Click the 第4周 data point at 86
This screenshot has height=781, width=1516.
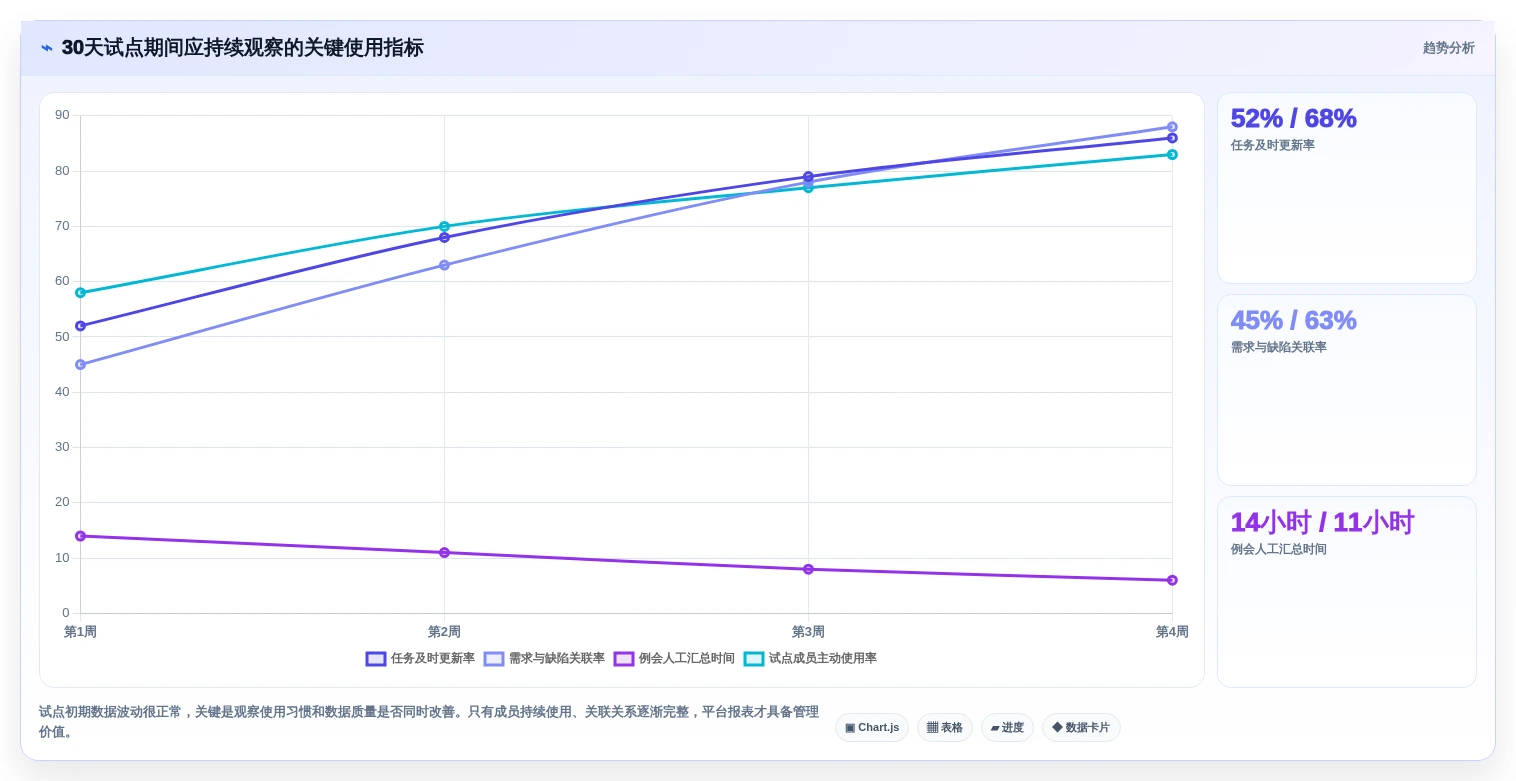click(1172, 138)
